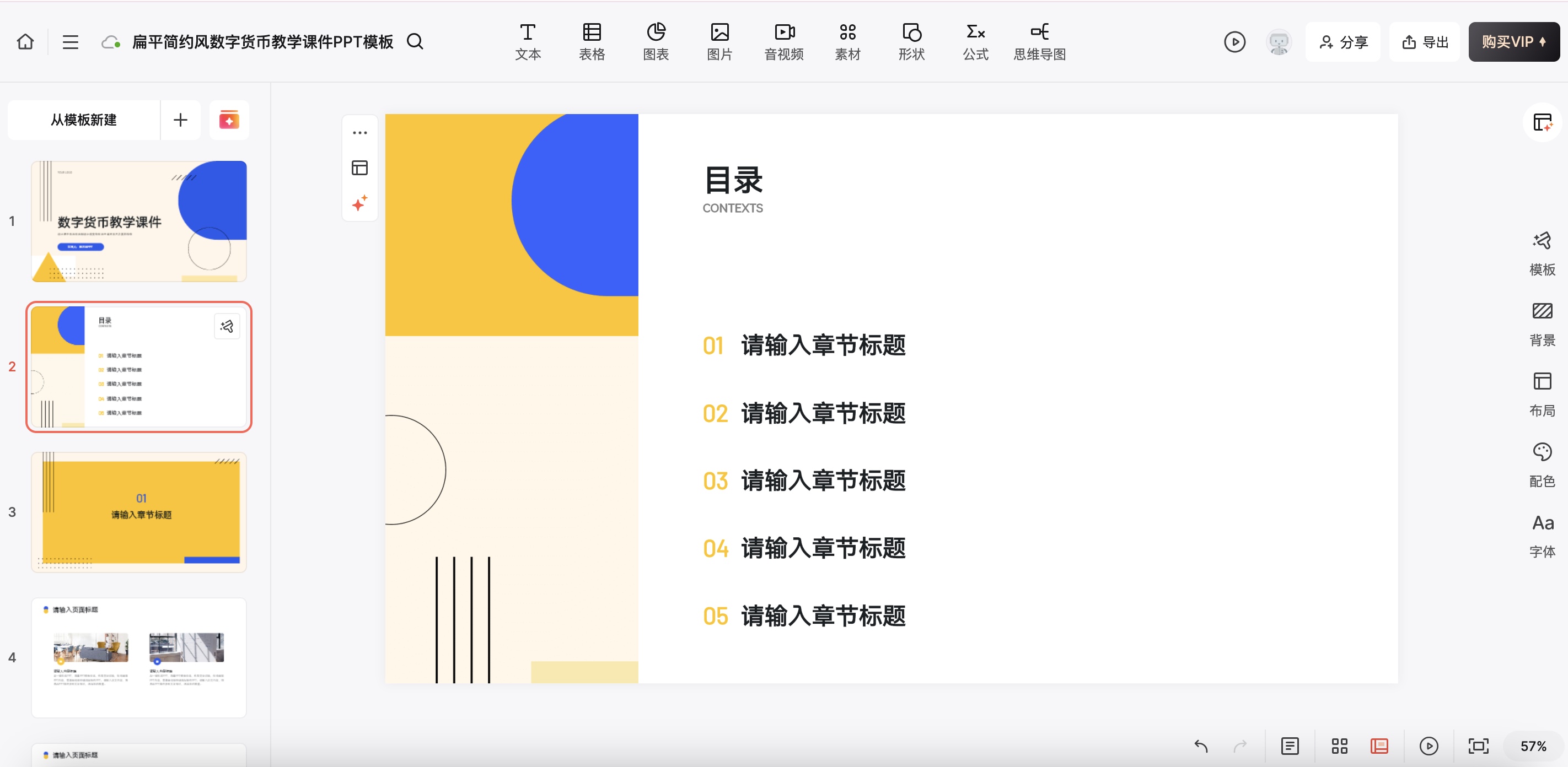Open the hamburger menu

70,41
